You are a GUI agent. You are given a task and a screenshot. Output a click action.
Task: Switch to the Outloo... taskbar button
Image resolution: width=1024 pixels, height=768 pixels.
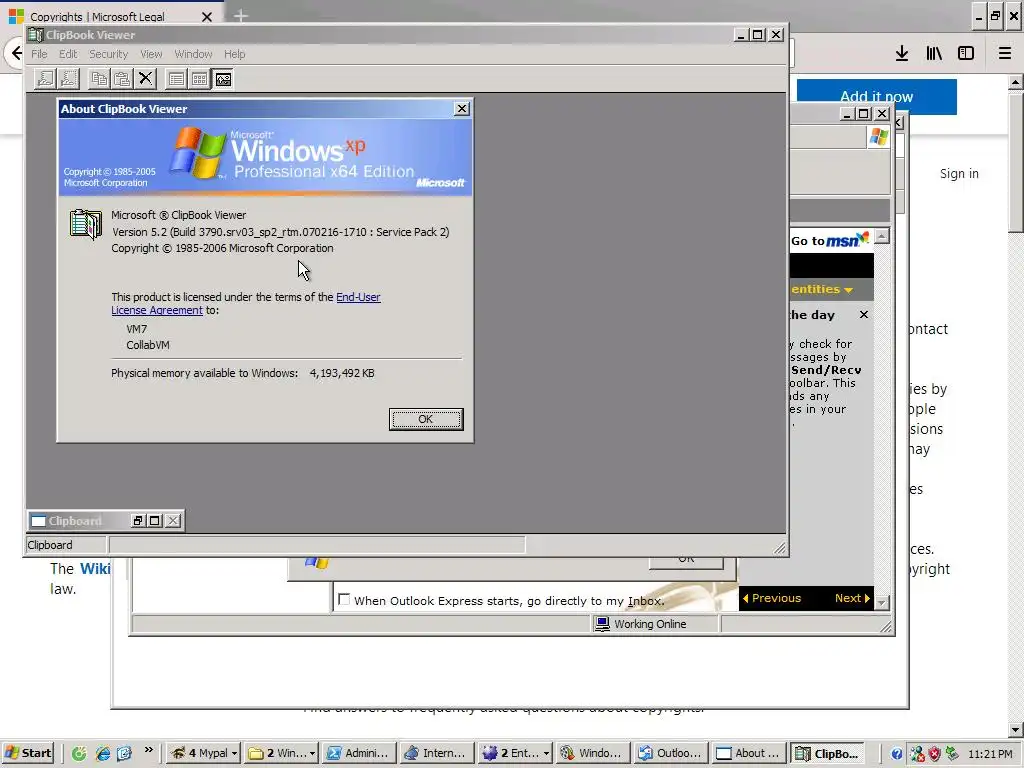pos(670,754)
